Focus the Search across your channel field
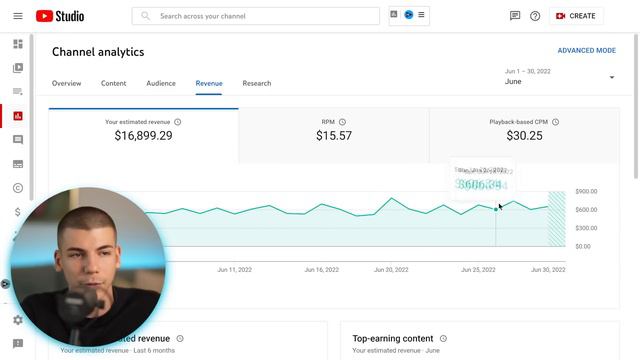 tap(256, 16)
